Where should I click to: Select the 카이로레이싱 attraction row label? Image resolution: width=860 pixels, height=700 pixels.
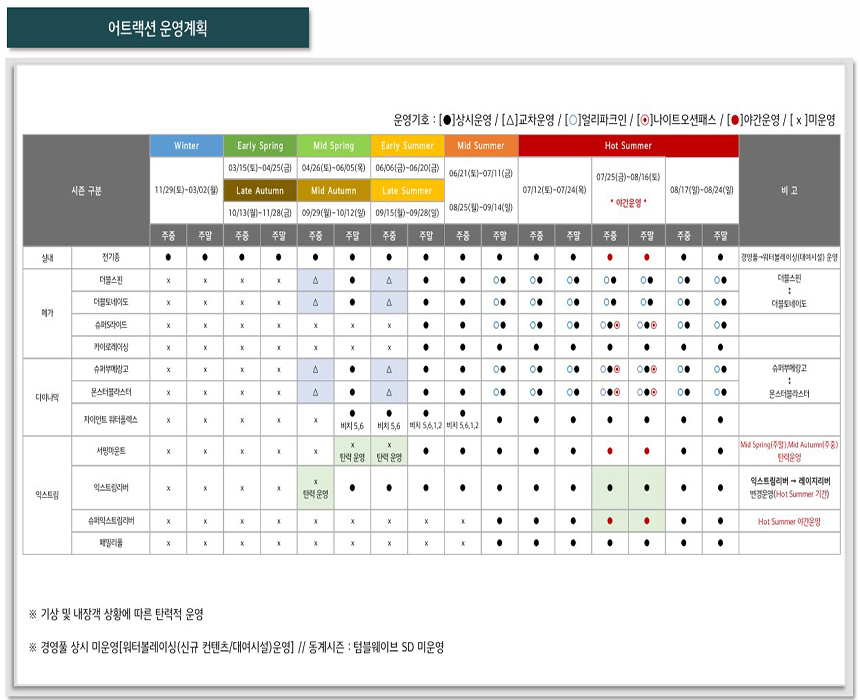[x=110, y=347]
